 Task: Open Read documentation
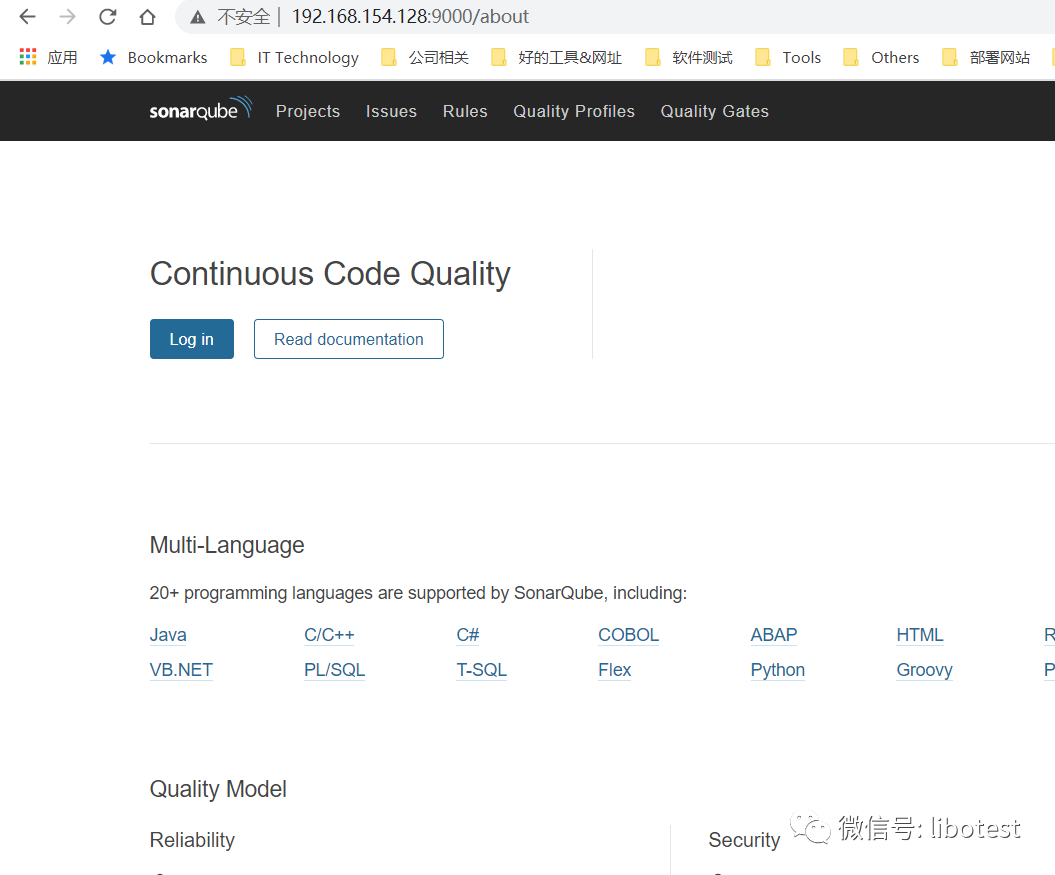coord(349,339)
